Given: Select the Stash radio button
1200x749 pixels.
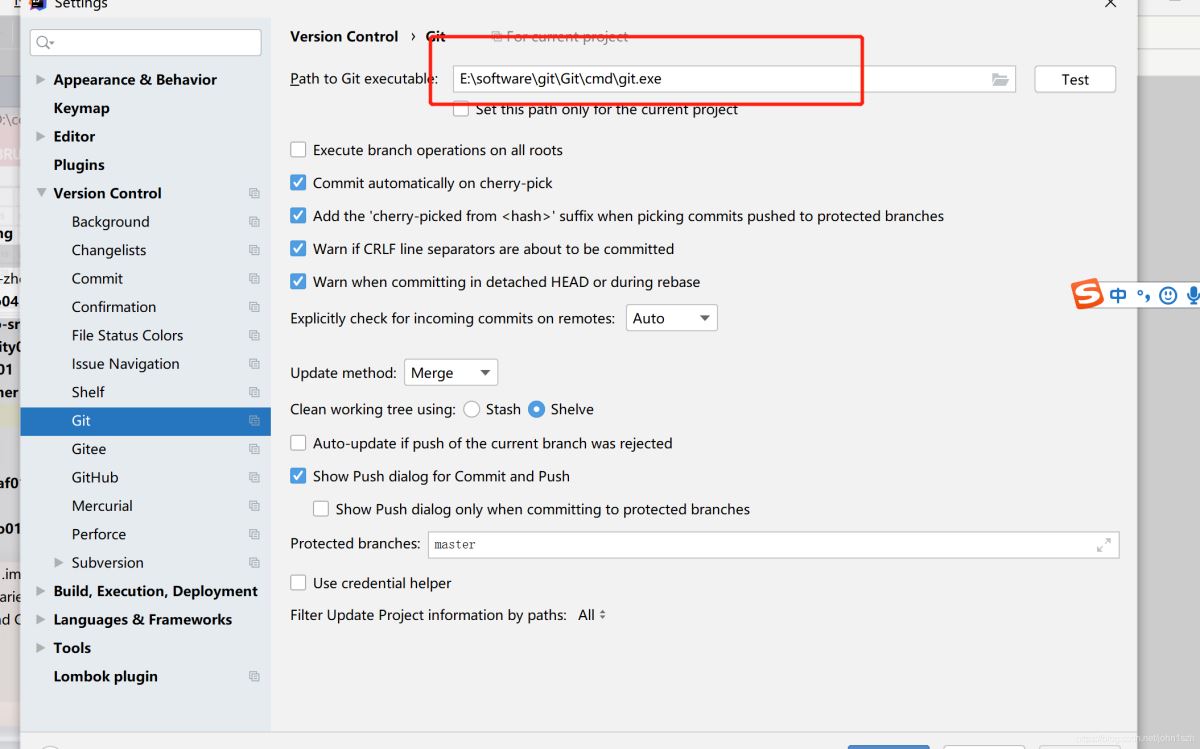Looking at the screenshot, I should coord(472,409).
